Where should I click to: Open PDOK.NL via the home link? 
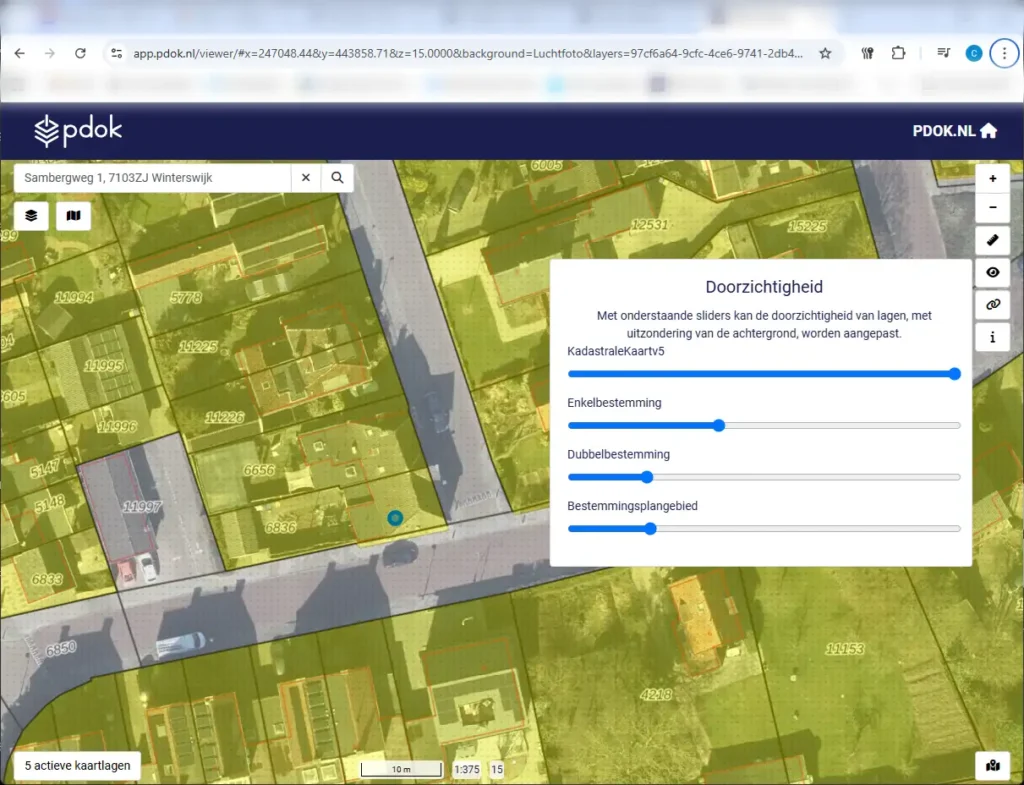954,130
